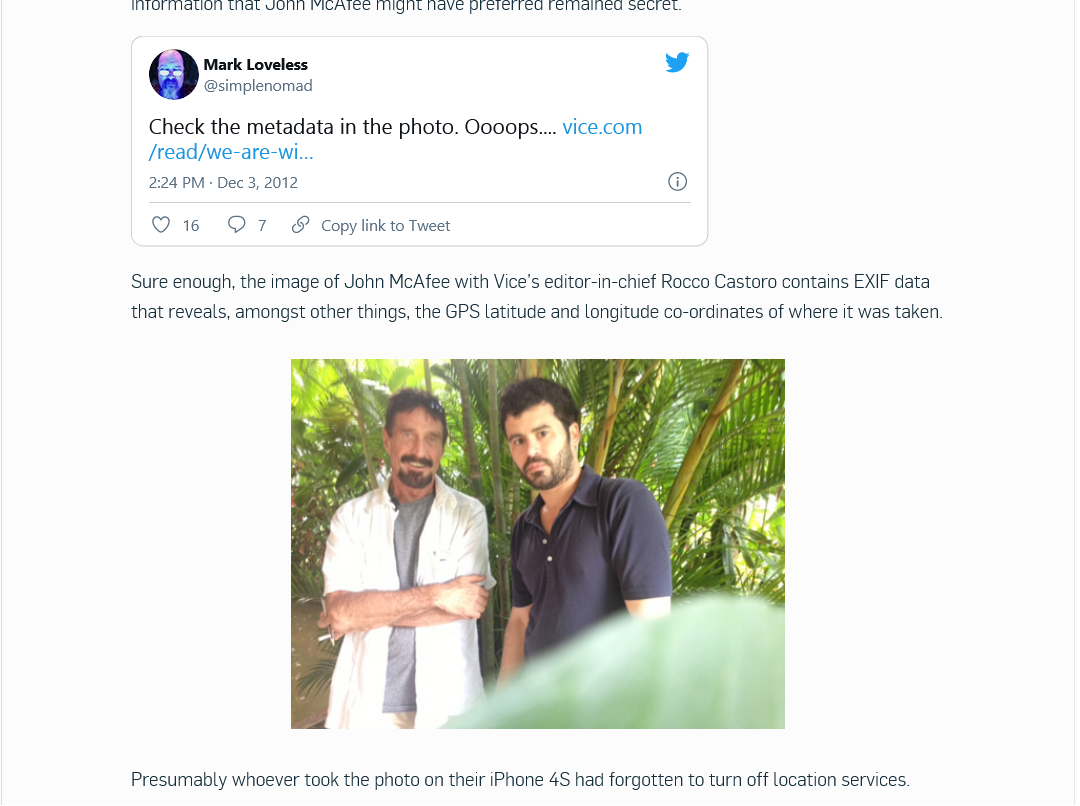1080x806 pixels.
Task: Click the 16 likes count
Action: point(191,226)
